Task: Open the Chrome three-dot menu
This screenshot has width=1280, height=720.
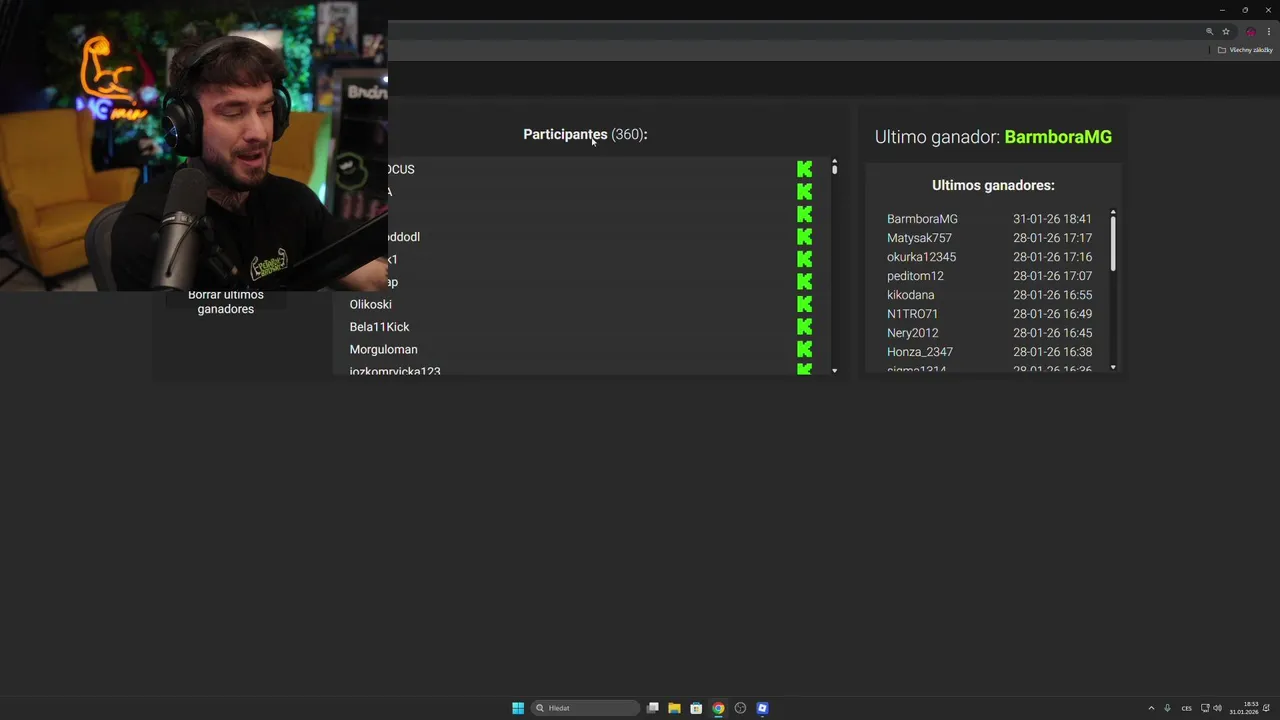Action: (1269, 32)
